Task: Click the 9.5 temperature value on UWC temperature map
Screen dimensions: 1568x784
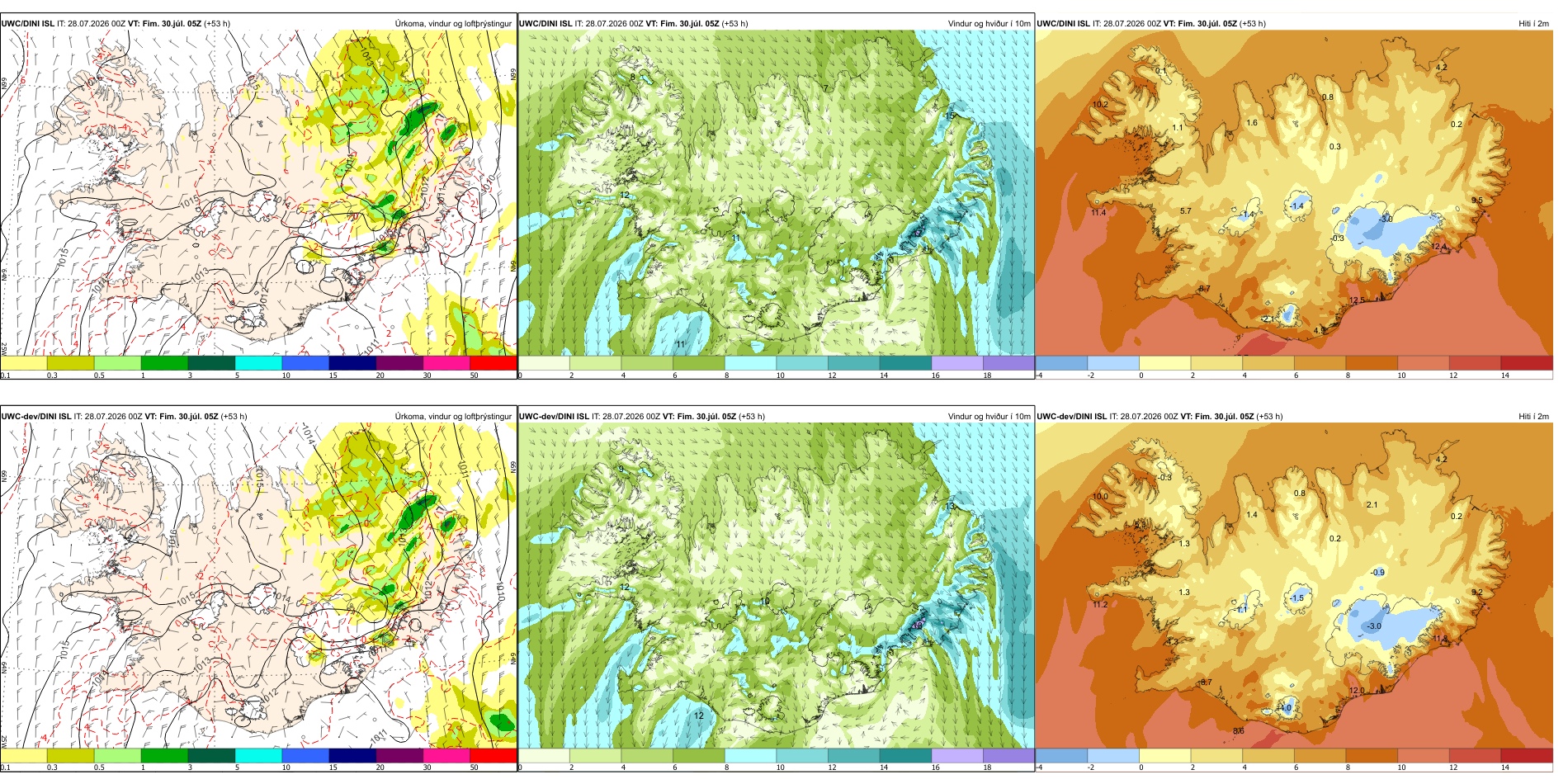Action: [1477, 201]
